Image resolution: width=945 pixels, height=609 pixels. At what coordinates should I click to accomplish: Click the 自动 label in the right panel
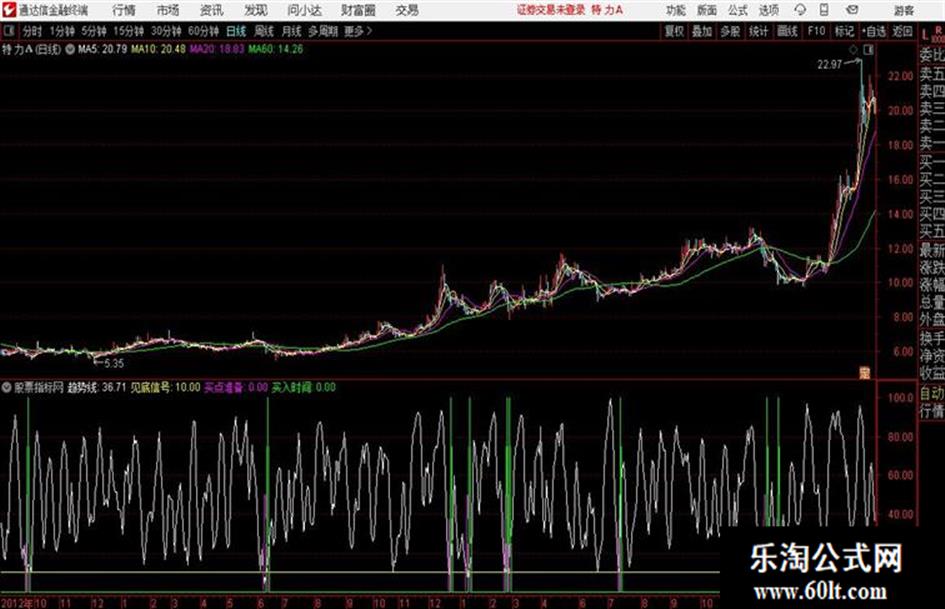click(x=932, y=394)
